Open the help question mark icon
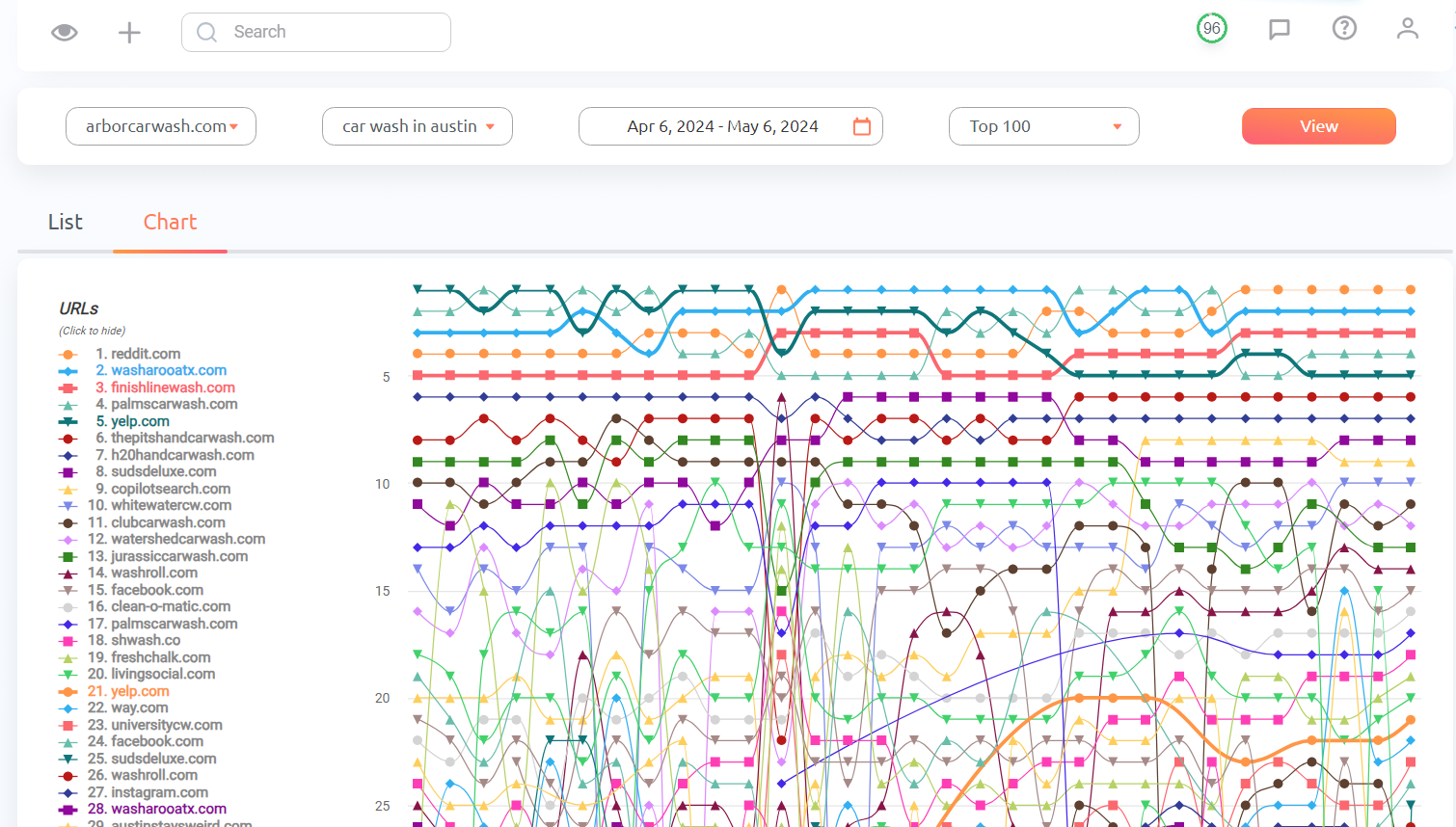The height and width of the screenshot is (827, 1456). pos(1344,28)
